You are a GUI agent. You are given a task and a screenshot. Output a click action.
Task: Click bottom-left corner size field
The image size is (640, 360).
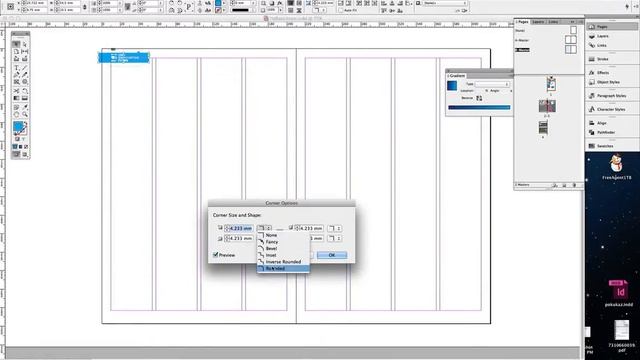coord(241,238)
